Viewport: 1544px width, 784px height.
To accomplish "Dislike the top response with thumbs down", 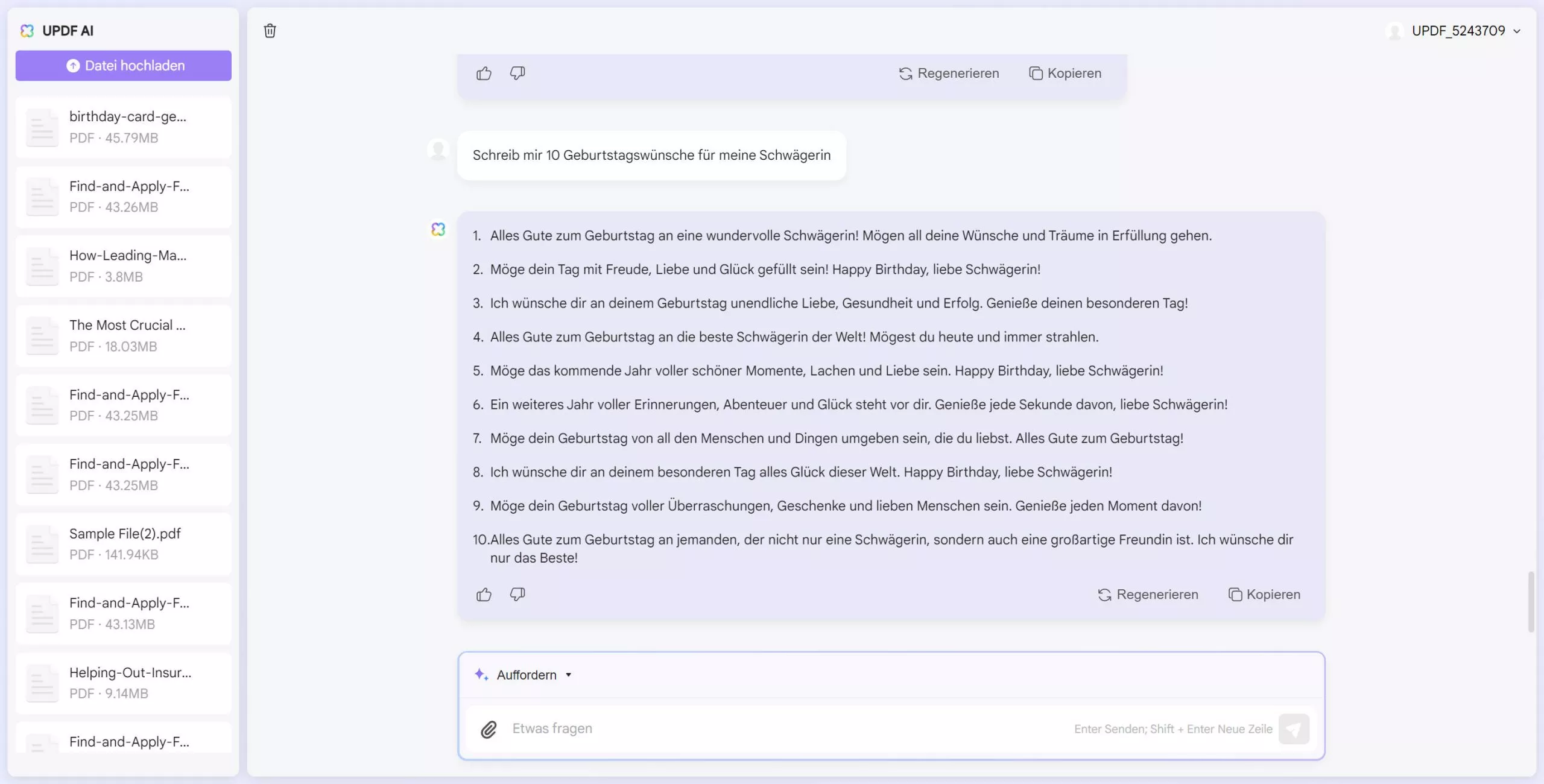I will (x=517, y=74).
